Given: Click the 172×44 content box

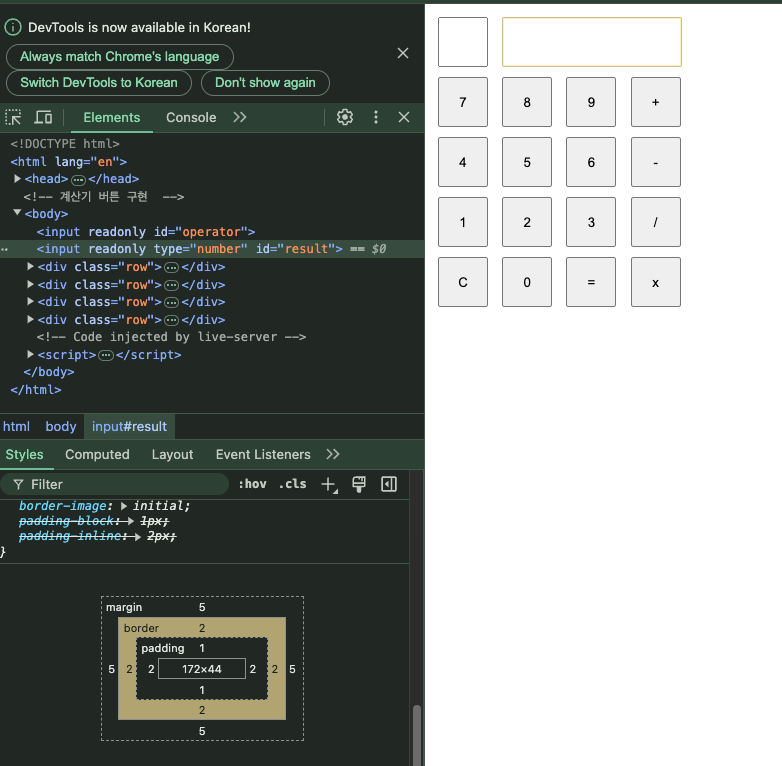Looking at the screenshot, I should [x=201, y=669].
